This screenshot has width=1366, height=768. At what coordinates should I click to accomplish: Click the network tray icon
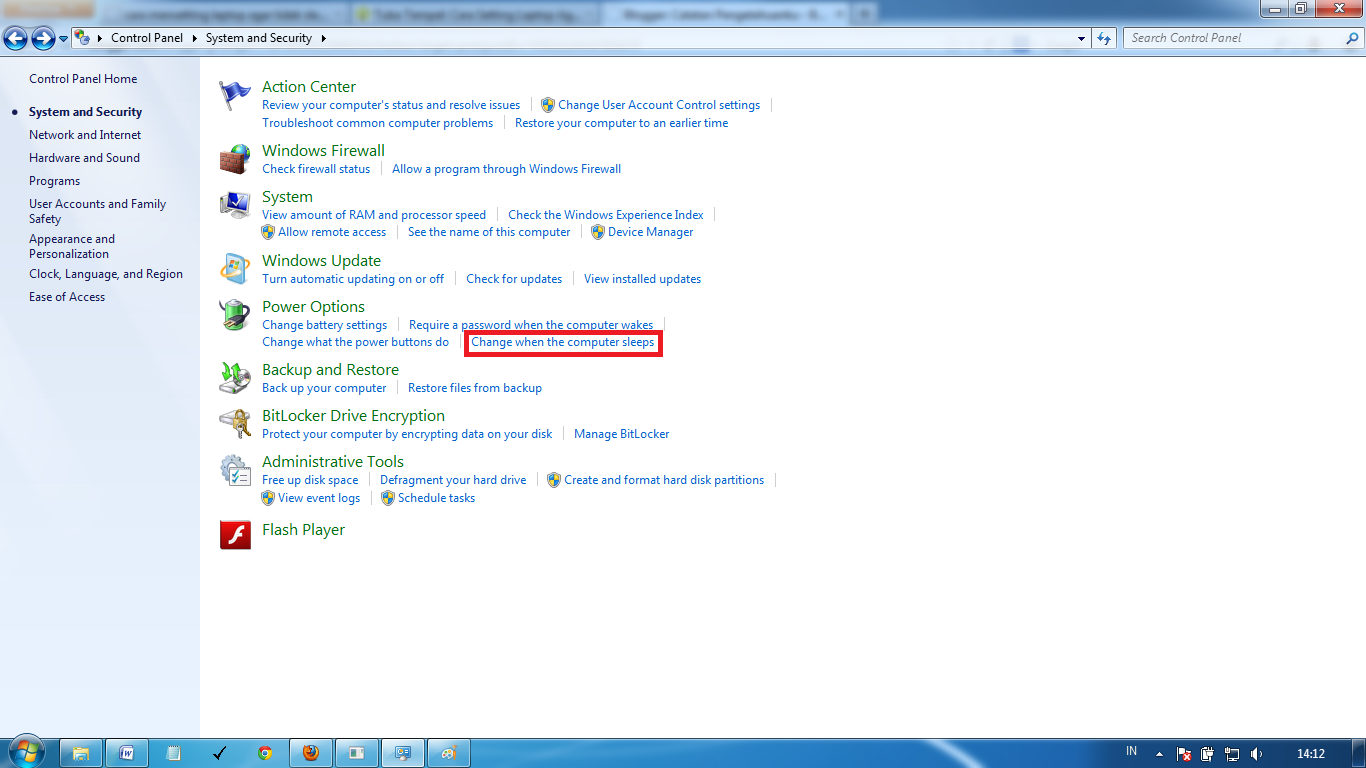click(1232, 753)
